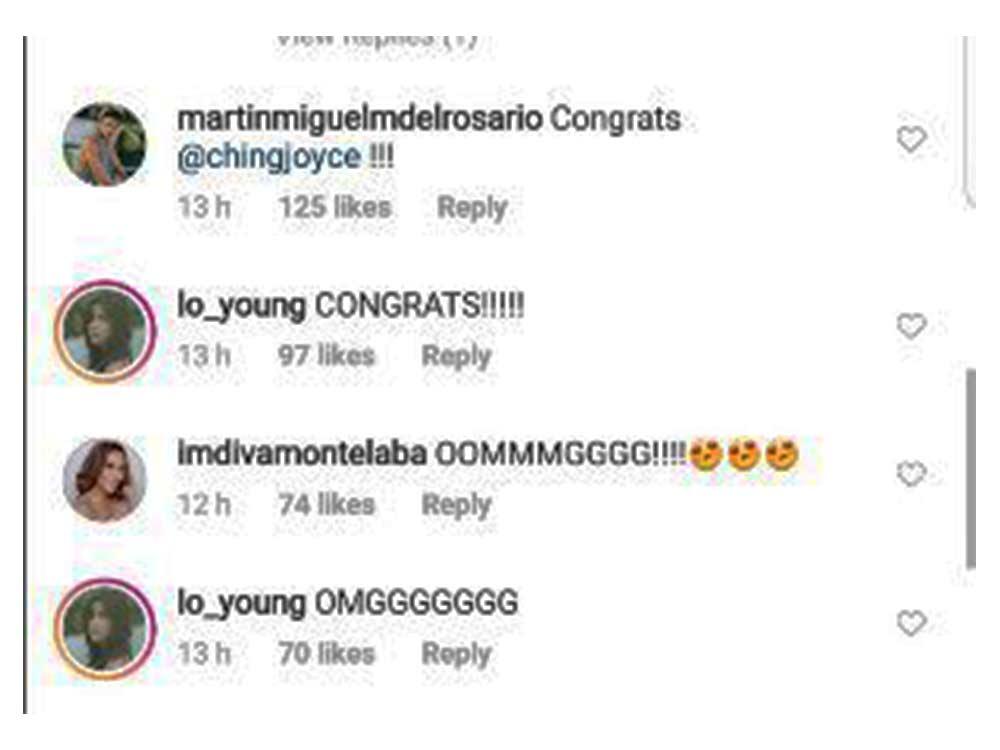Tap heart on lo_young's CONGRATS comment

pos(911,327)
